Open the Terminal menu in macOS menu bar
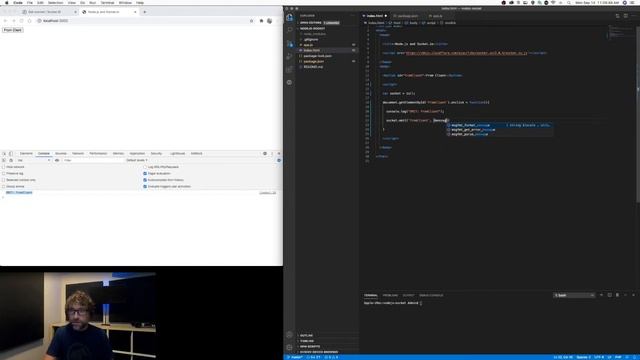Viewport: 640px width, 360px height. click(x=107, y=3)
